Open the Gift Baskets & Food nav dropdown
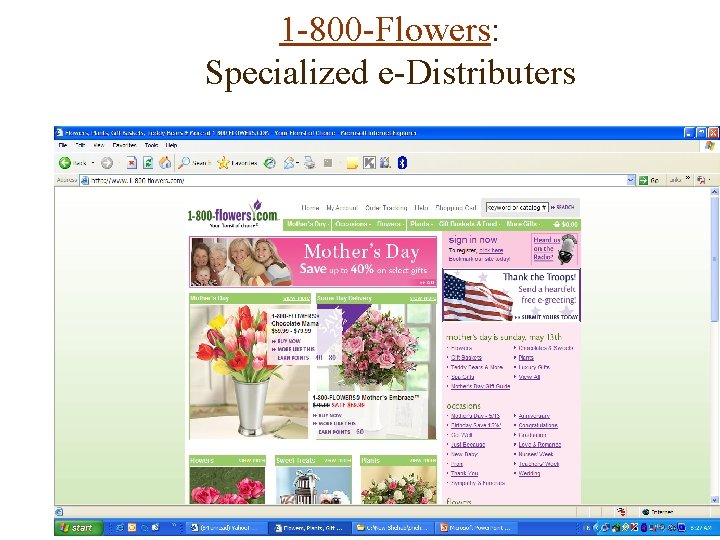The height and width of the screenshot is (540, 720). point(469,224)
